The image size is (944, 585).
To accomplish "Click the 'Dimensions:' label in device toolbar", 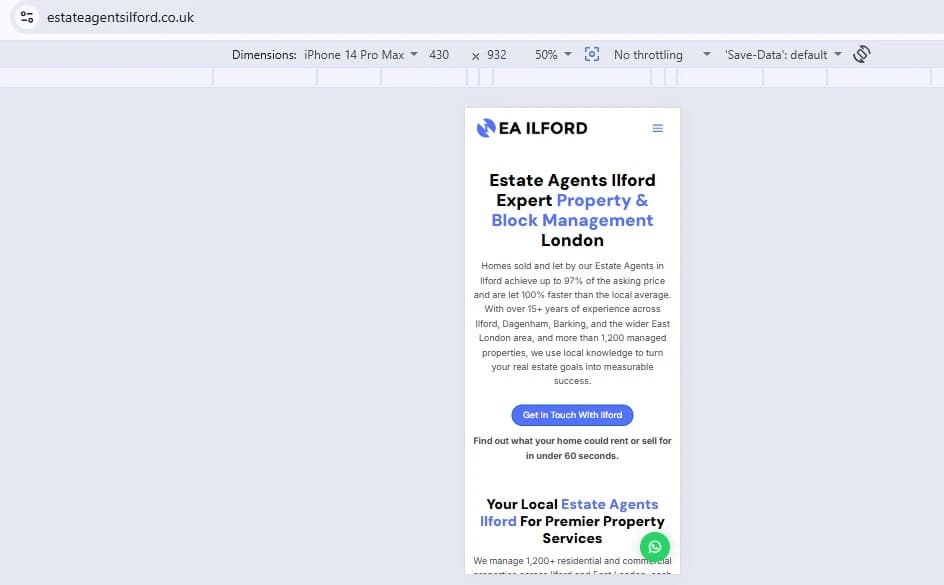I will [x=264, y=55].
